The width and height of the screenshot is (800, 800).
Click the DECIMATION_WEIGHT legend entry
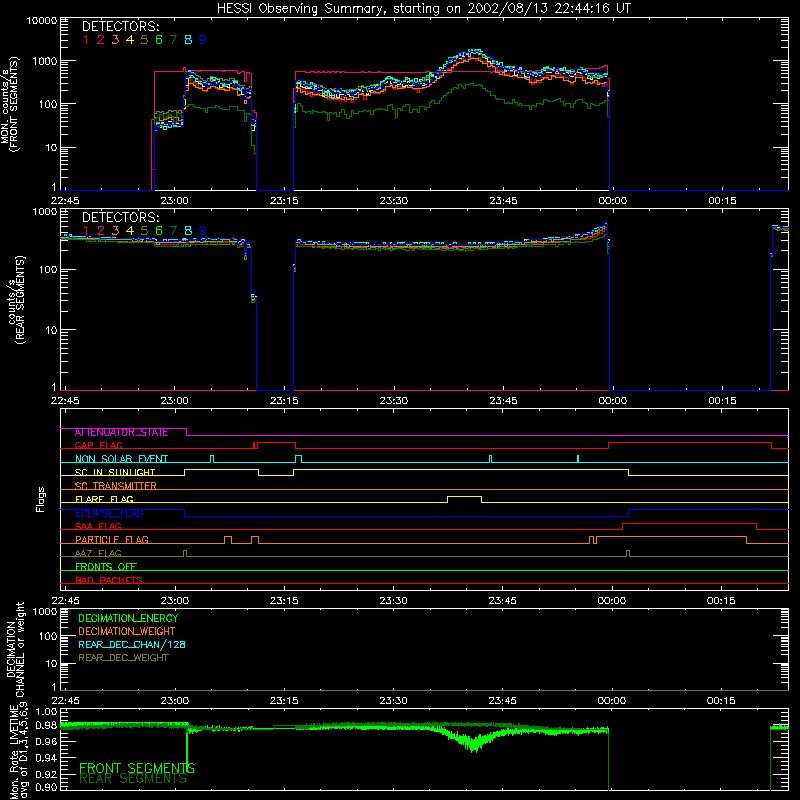[127, 631]
